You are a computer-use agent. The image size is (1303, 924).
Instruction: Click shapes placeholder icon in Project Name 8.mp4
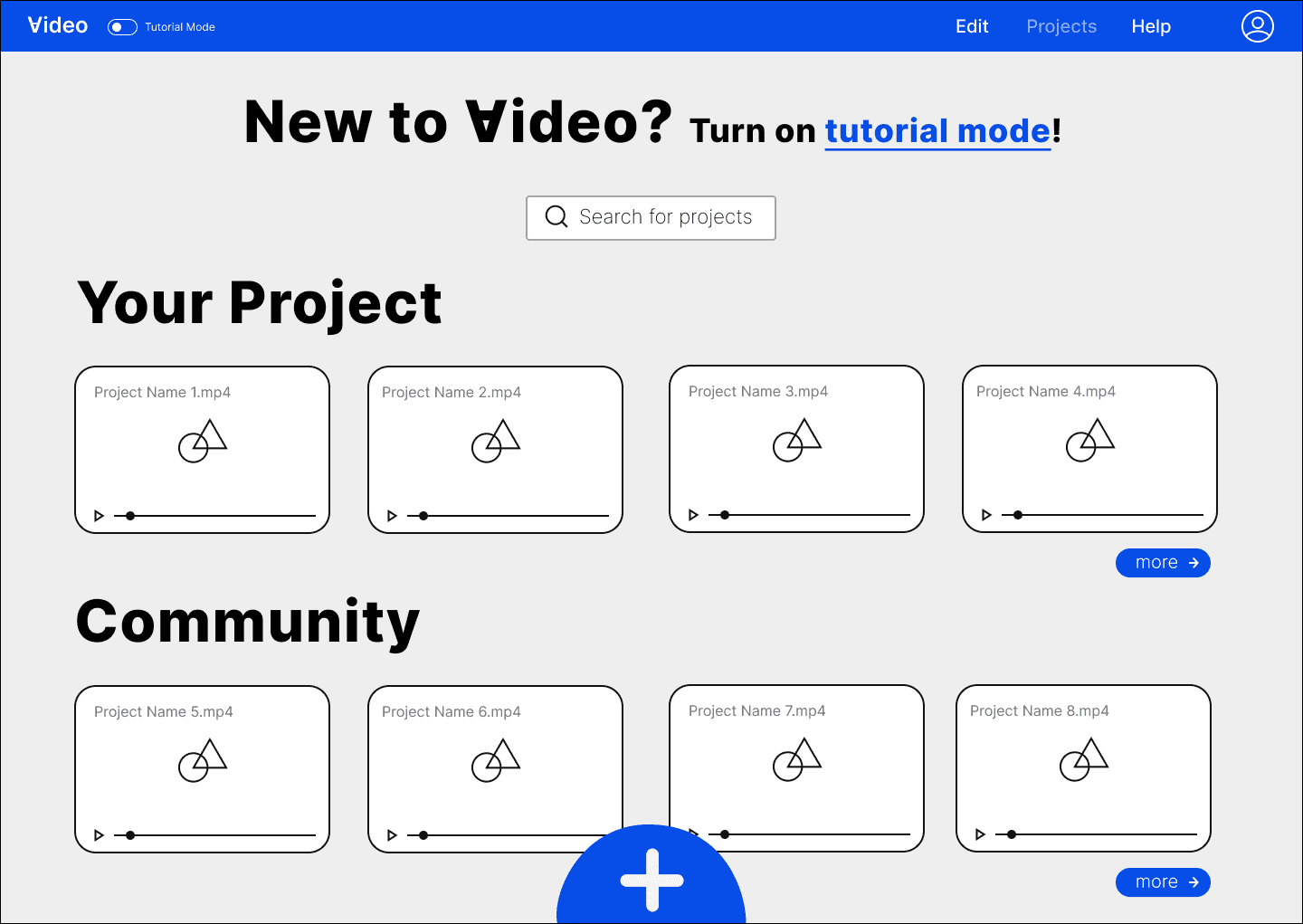1084,759
